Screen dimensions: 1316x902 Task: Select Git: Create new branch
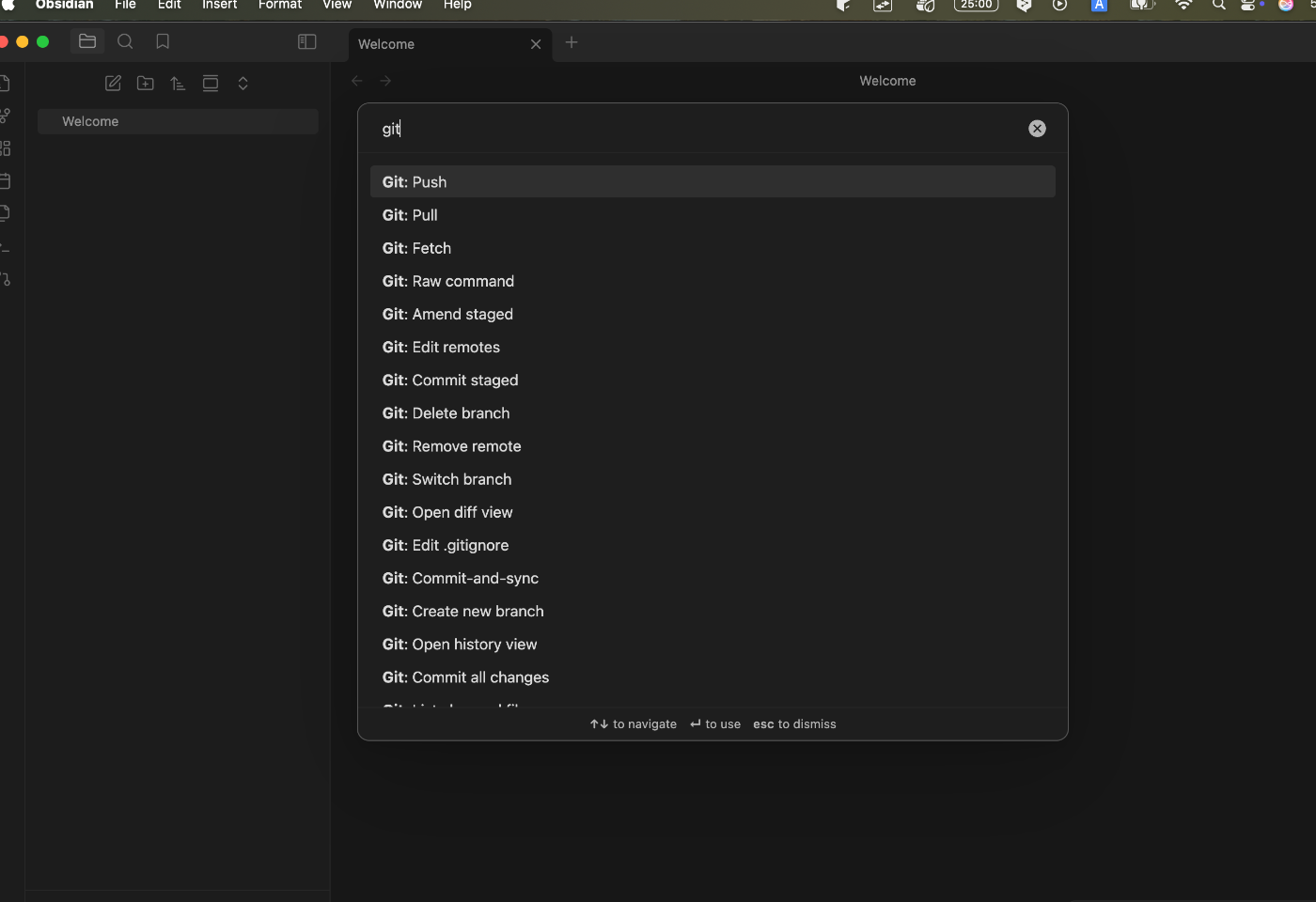pyautogui.click(x=713, y=611)
